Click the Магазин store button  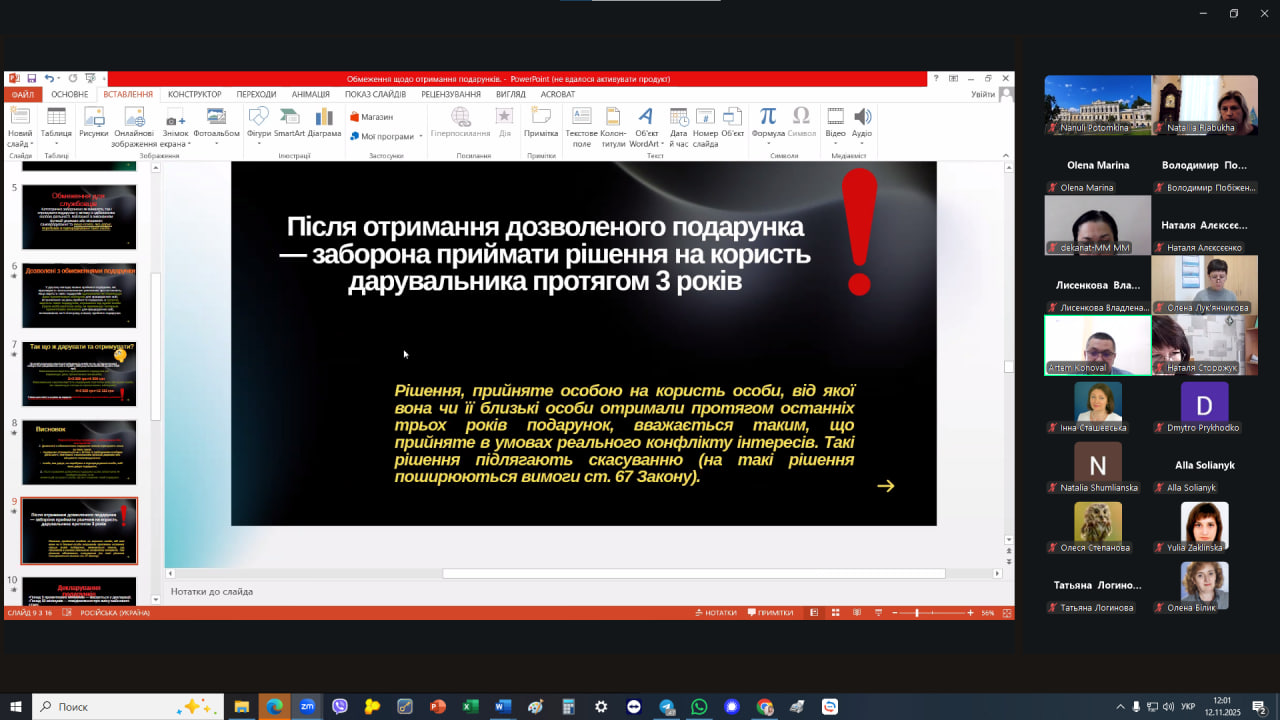click(x=371, y=117)
